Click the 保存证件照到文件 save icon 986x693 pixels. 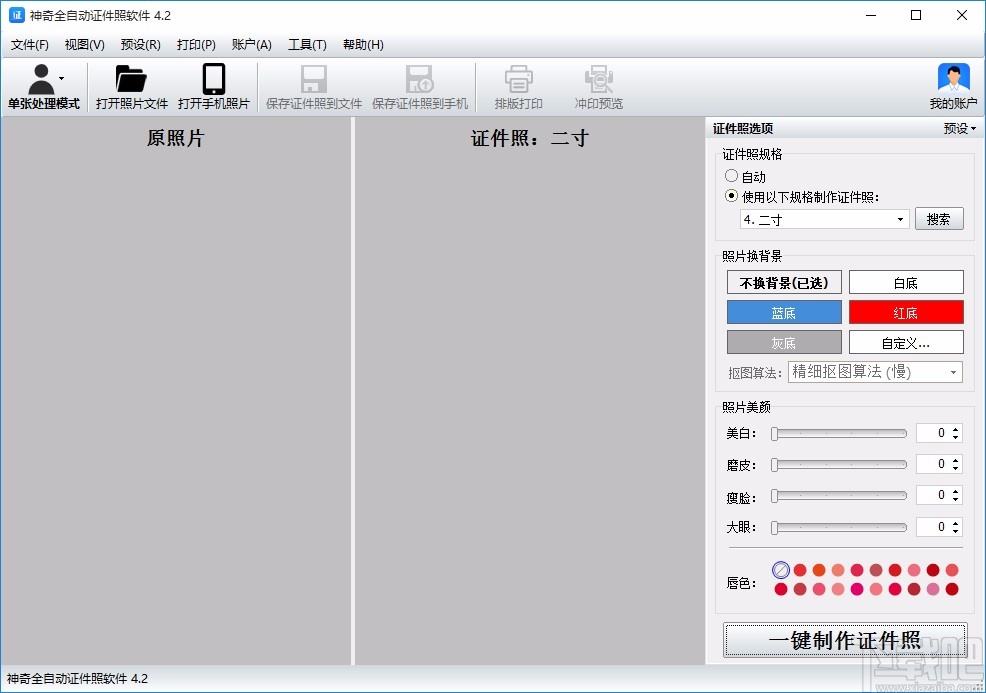[x=313, y=86]
